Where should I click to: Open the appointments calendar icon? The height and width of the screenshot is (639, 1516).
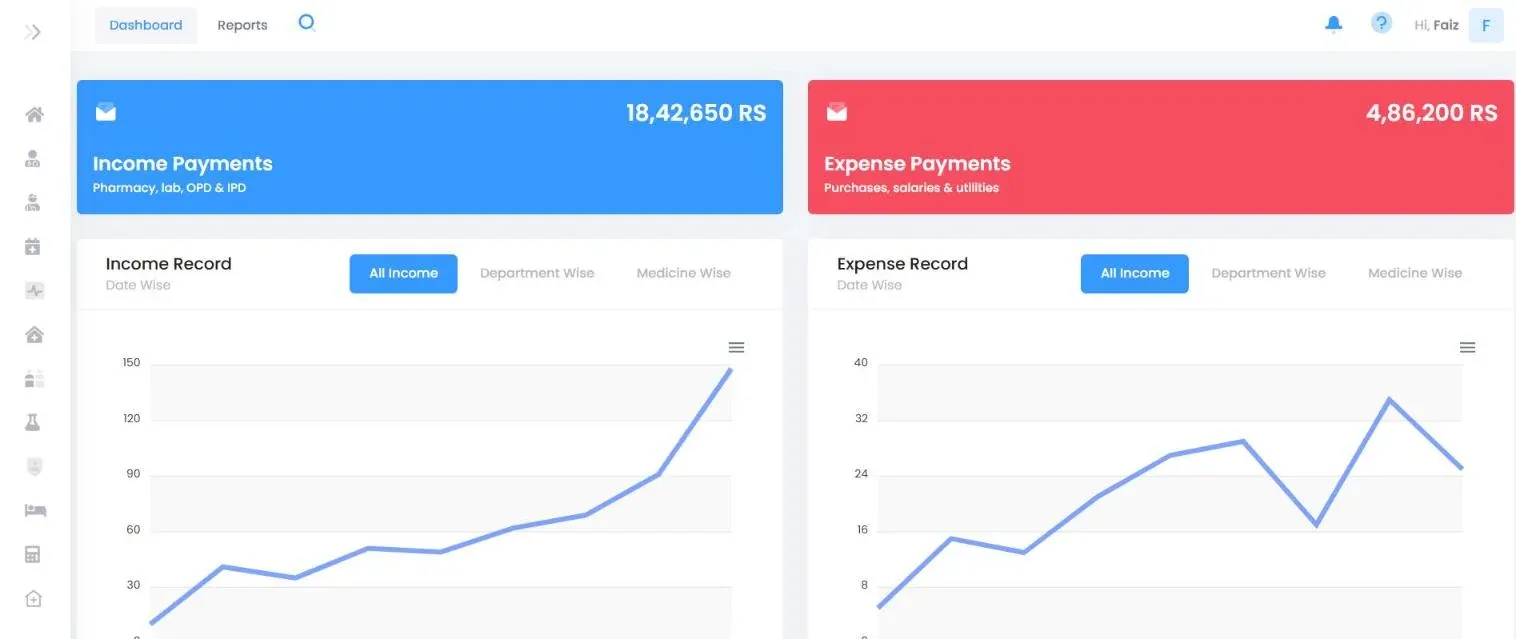33,246
